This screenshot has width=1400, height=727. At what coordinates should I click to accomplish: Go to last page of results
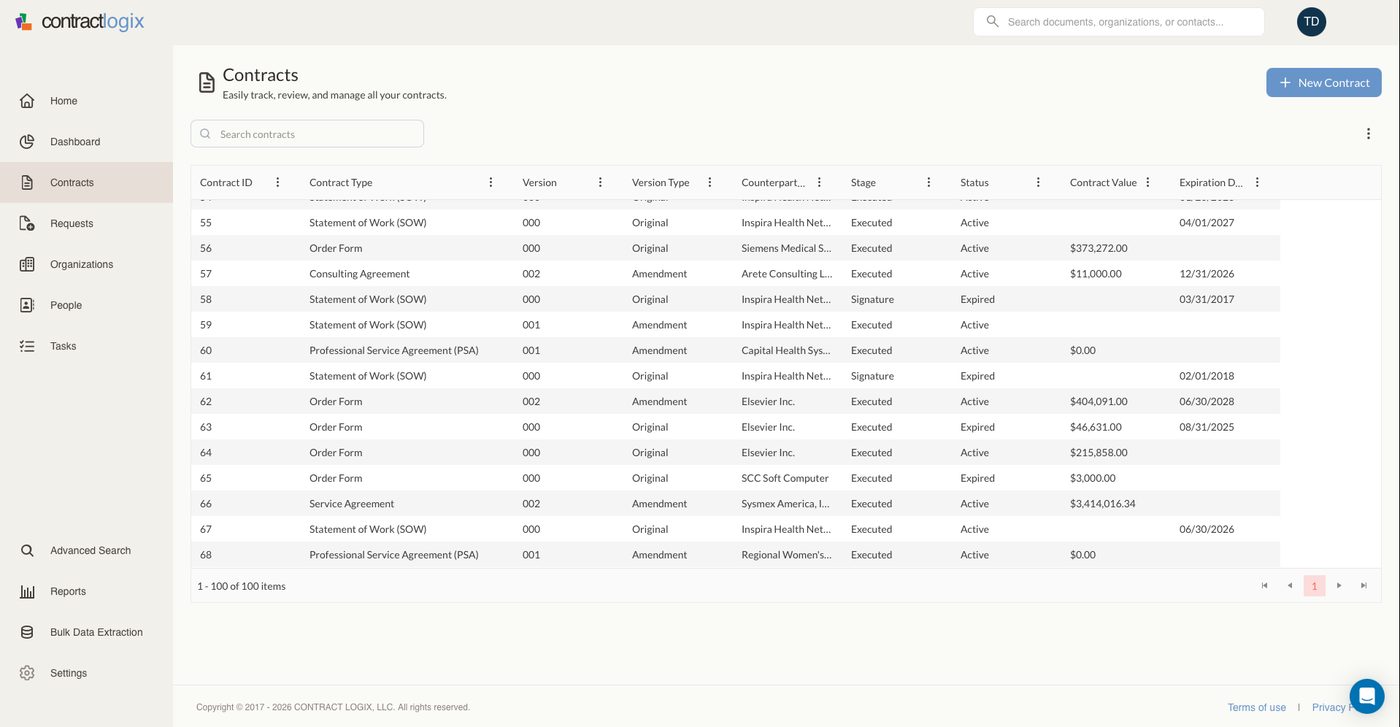click(1364, 586)
